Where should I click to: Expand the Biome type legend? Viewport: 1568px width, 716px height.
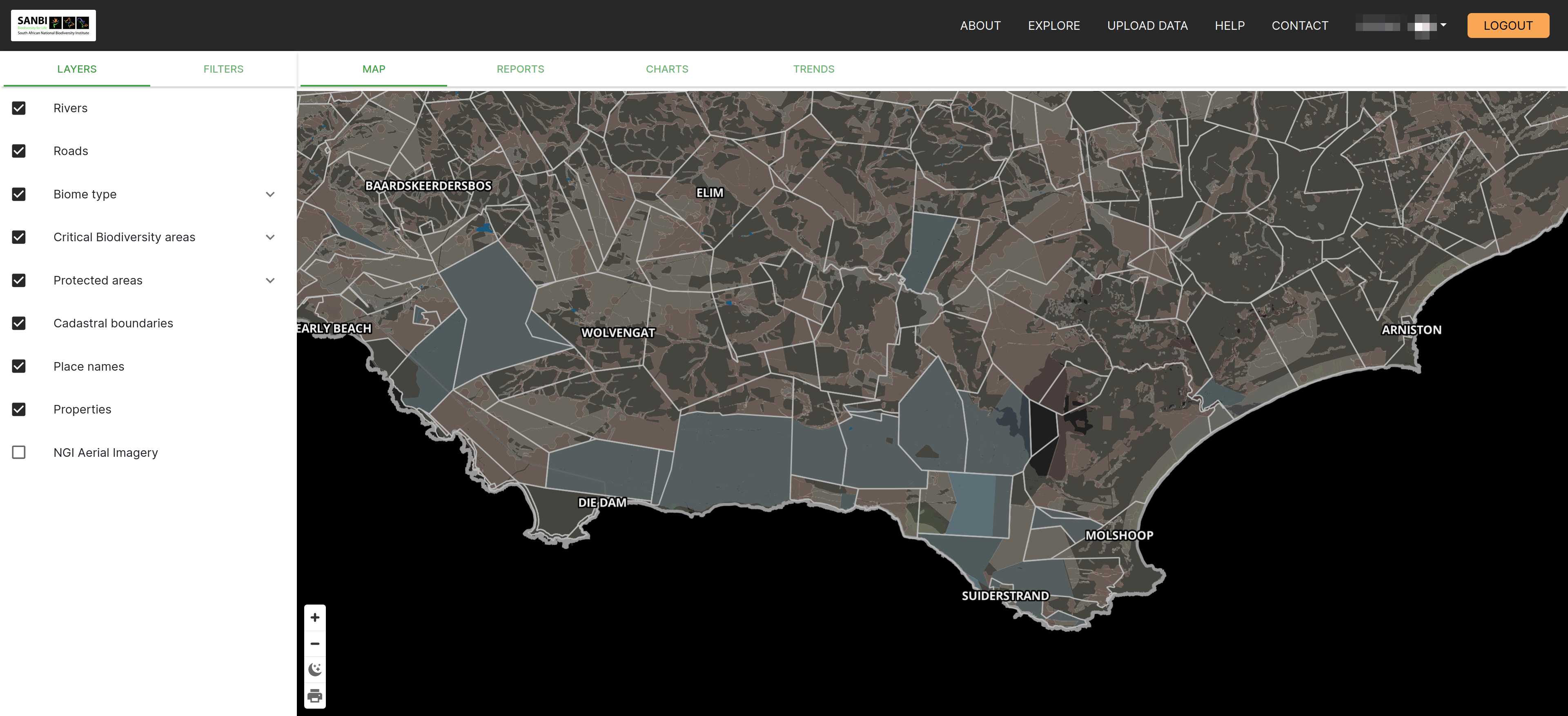coord(270,195)
